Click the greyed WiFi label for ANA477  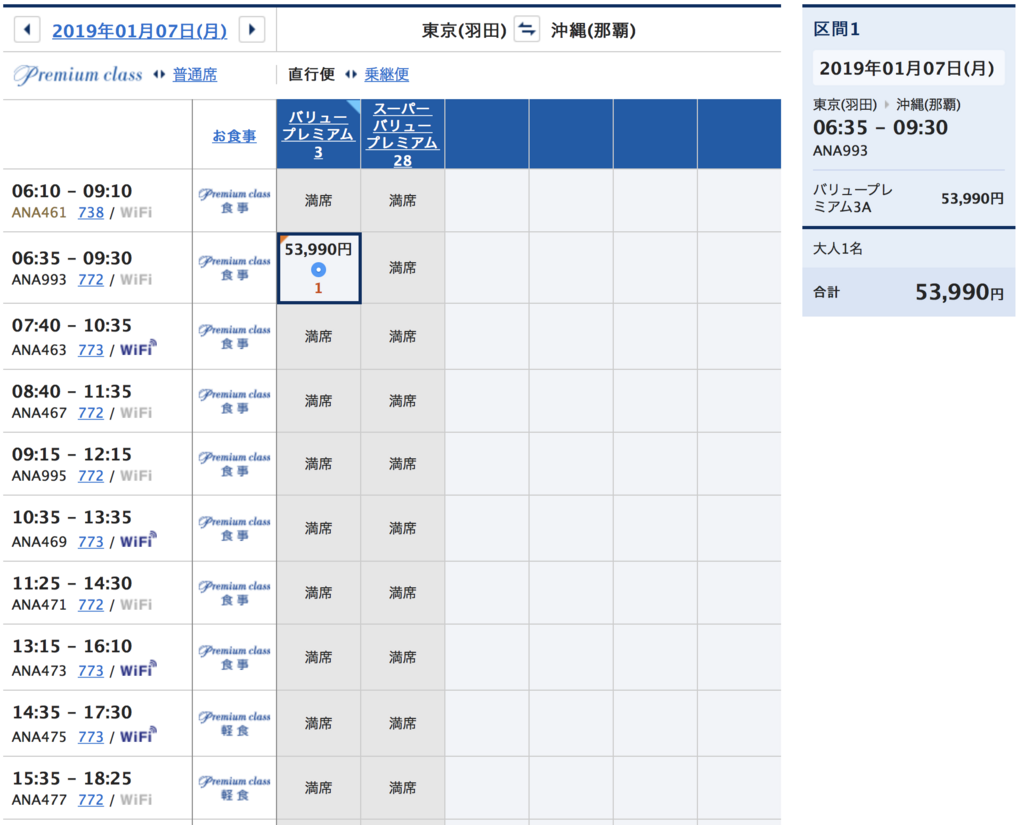tap(136, 800)
